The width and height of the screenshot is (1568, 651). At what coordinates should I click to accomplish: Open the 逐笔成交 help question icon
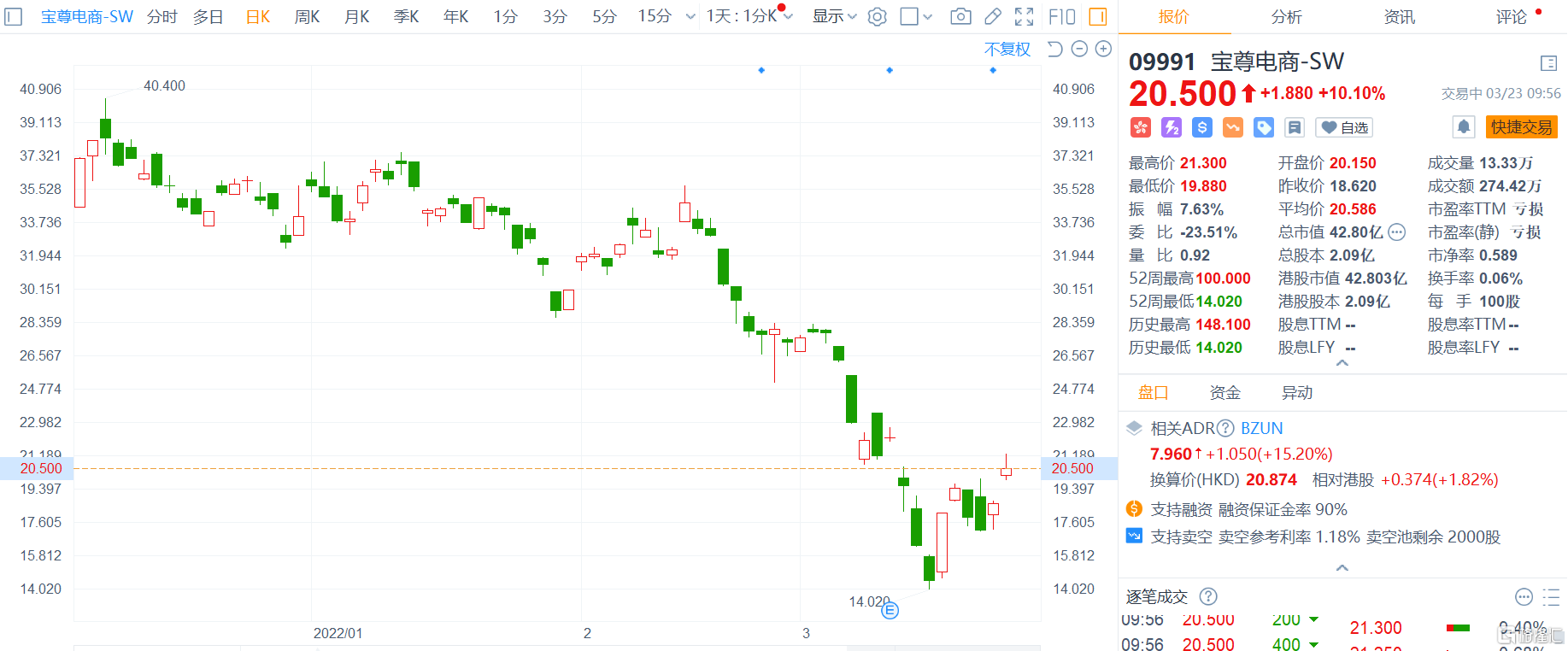pyautogui.click(x=1208, y=596)
